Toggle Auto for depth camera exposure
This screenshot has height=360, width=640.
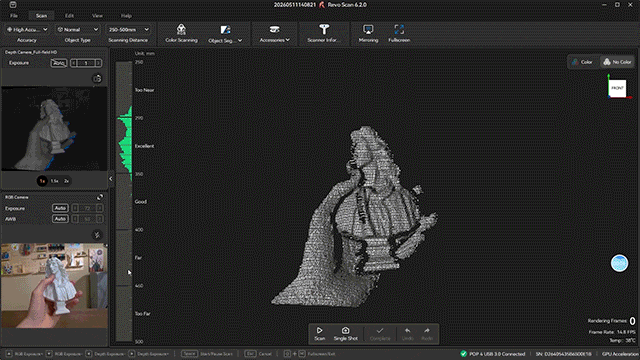click(x=59, y=63)
